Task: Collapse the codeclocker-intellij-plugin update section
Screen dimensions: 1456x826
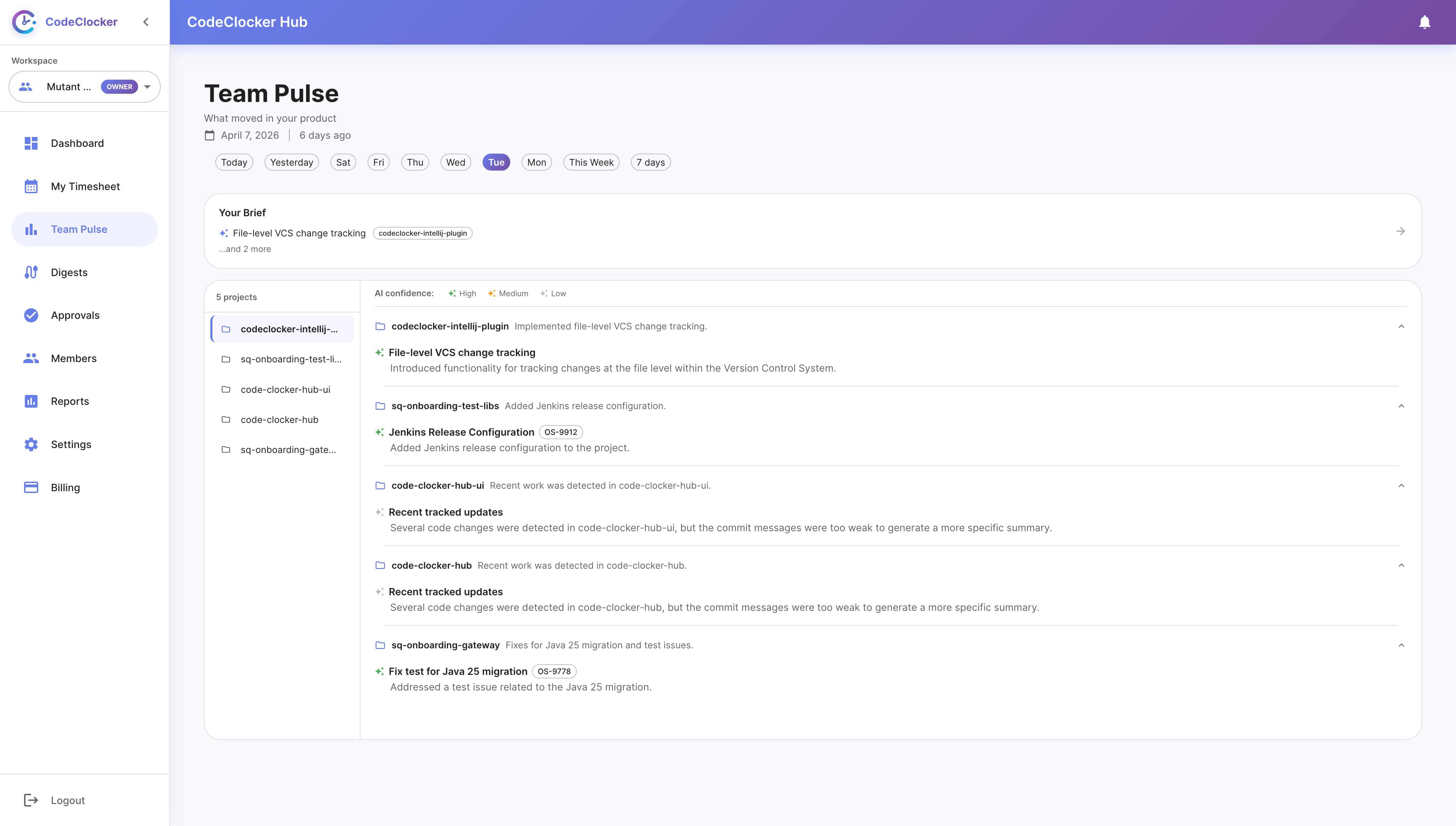Action: 1401,326
